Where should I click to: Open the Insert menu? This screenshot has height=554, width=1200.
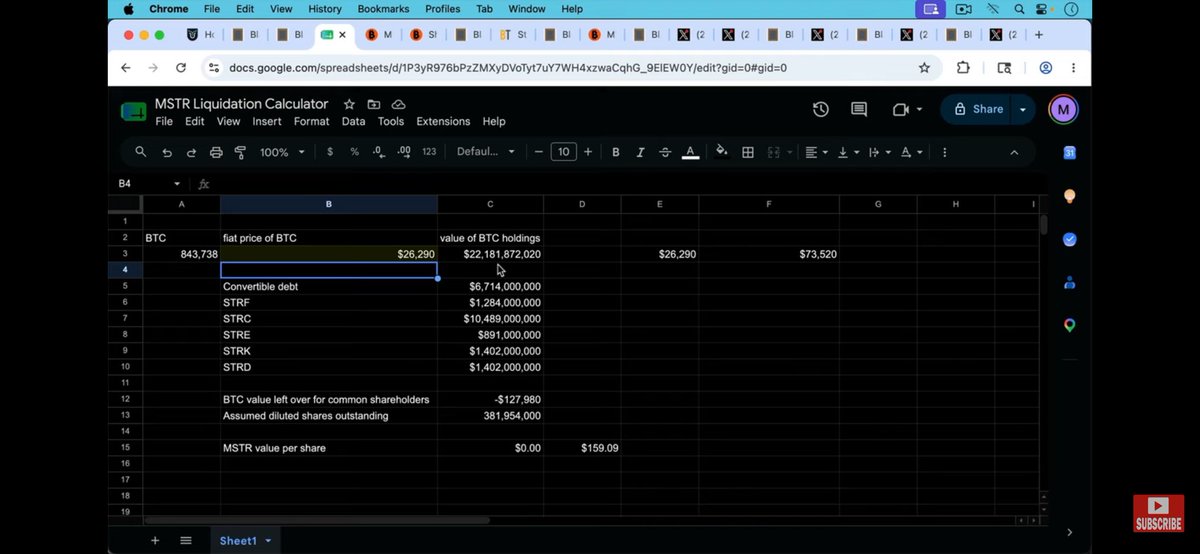267,121
